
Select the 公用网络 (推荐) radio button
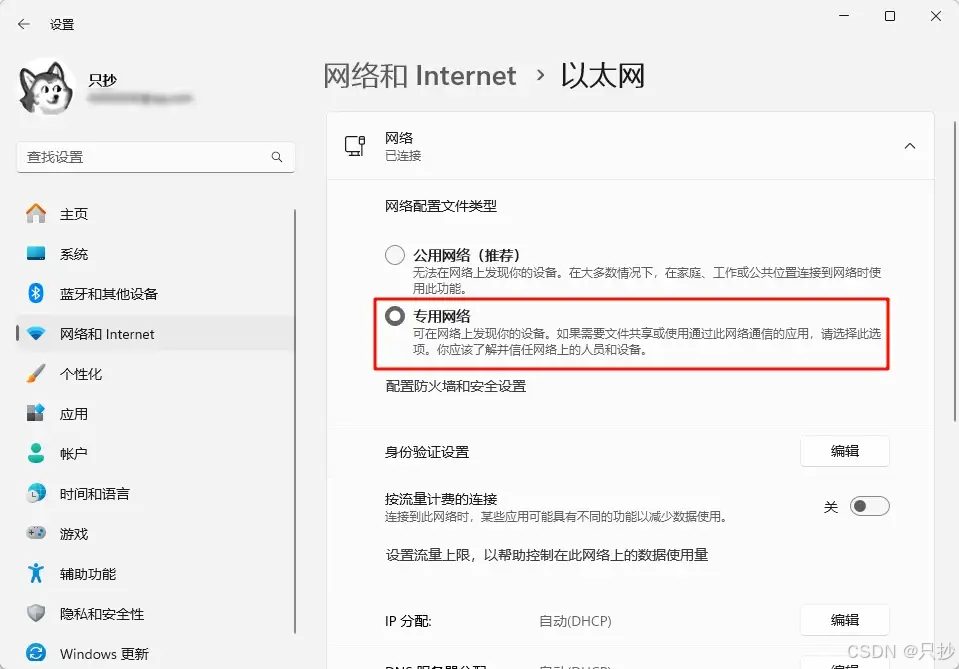(394, 255)
